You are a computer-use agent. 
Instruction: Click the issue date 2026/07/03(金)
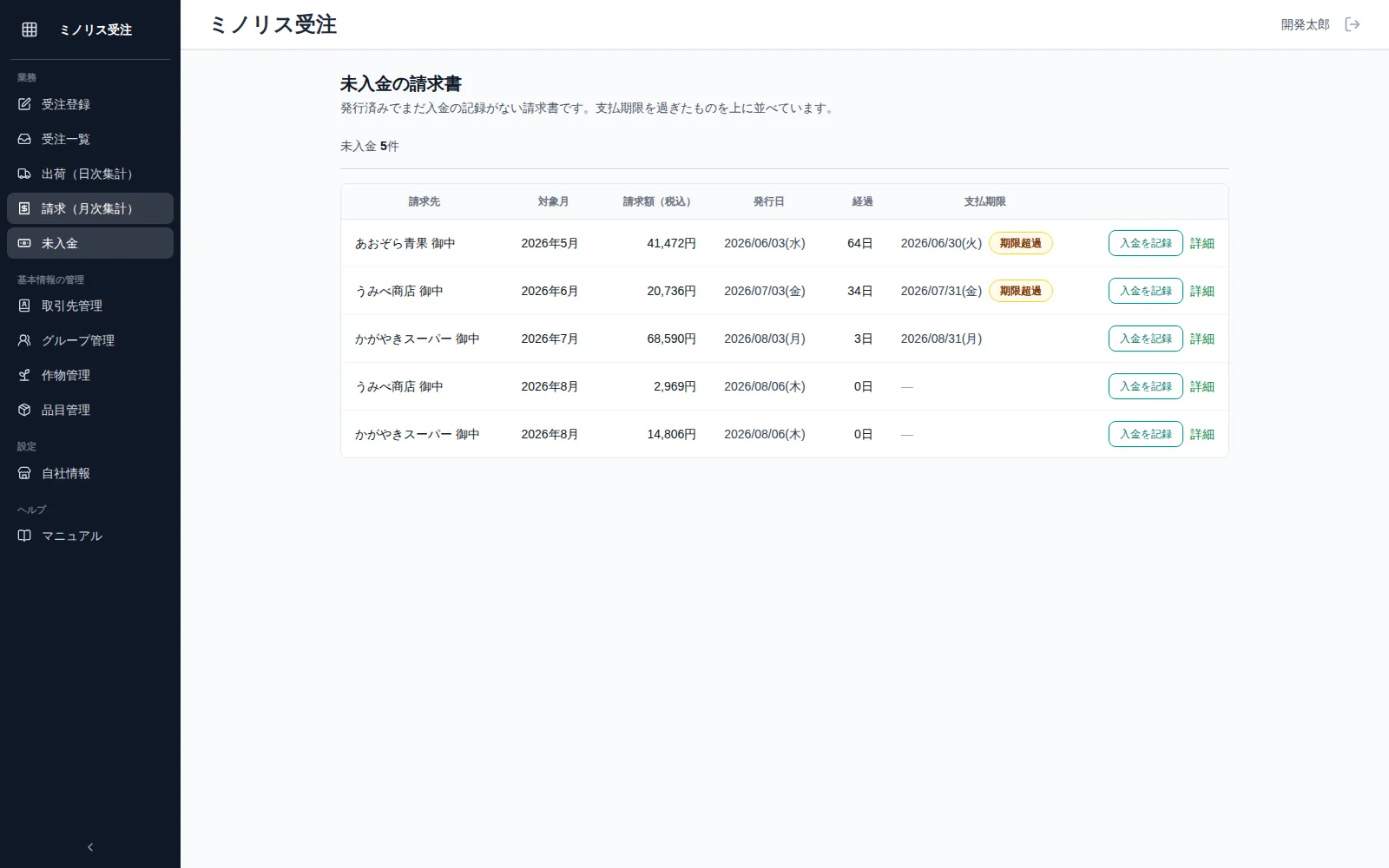pyautogui.click(x=765, y=291)
